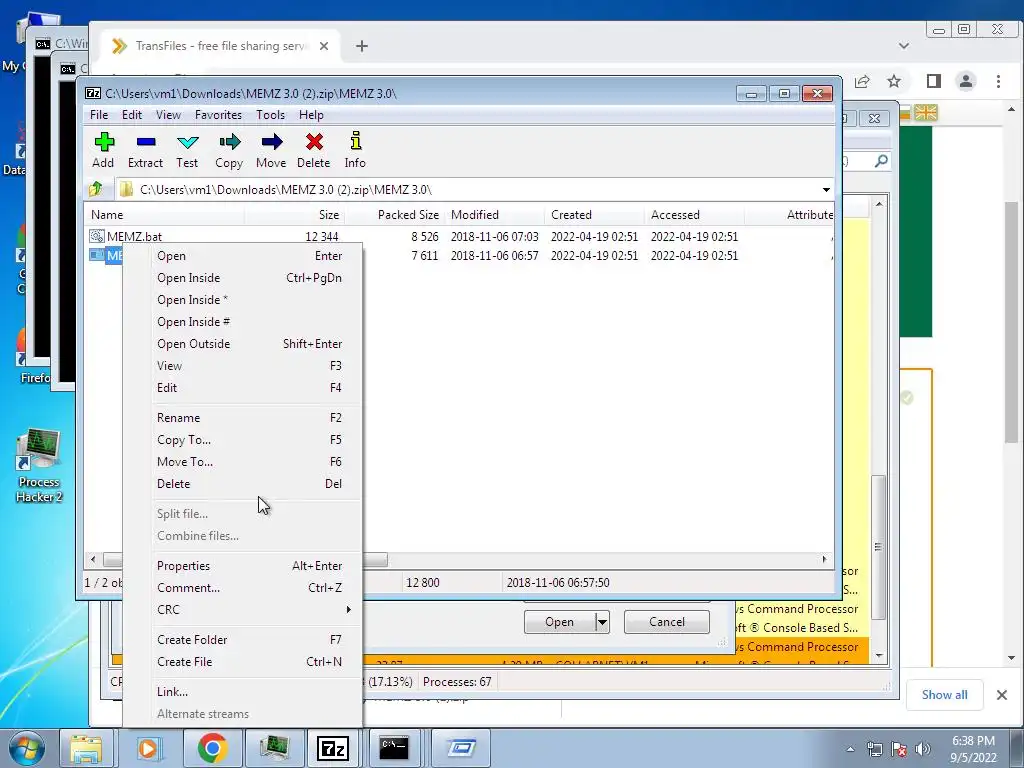
Task: Choose Open Outside in the context menu
Action: click(243, 344)
